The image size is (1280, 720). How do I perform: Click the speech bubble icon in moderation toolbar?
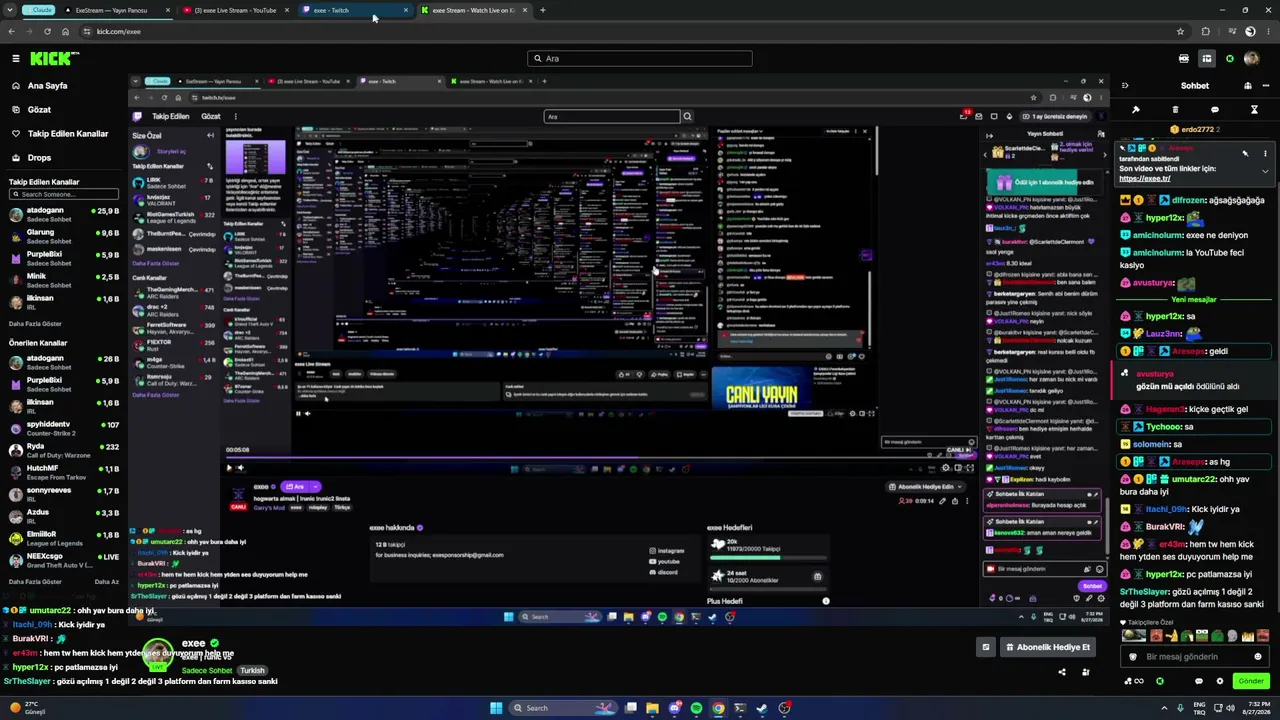coord(1215,110)
